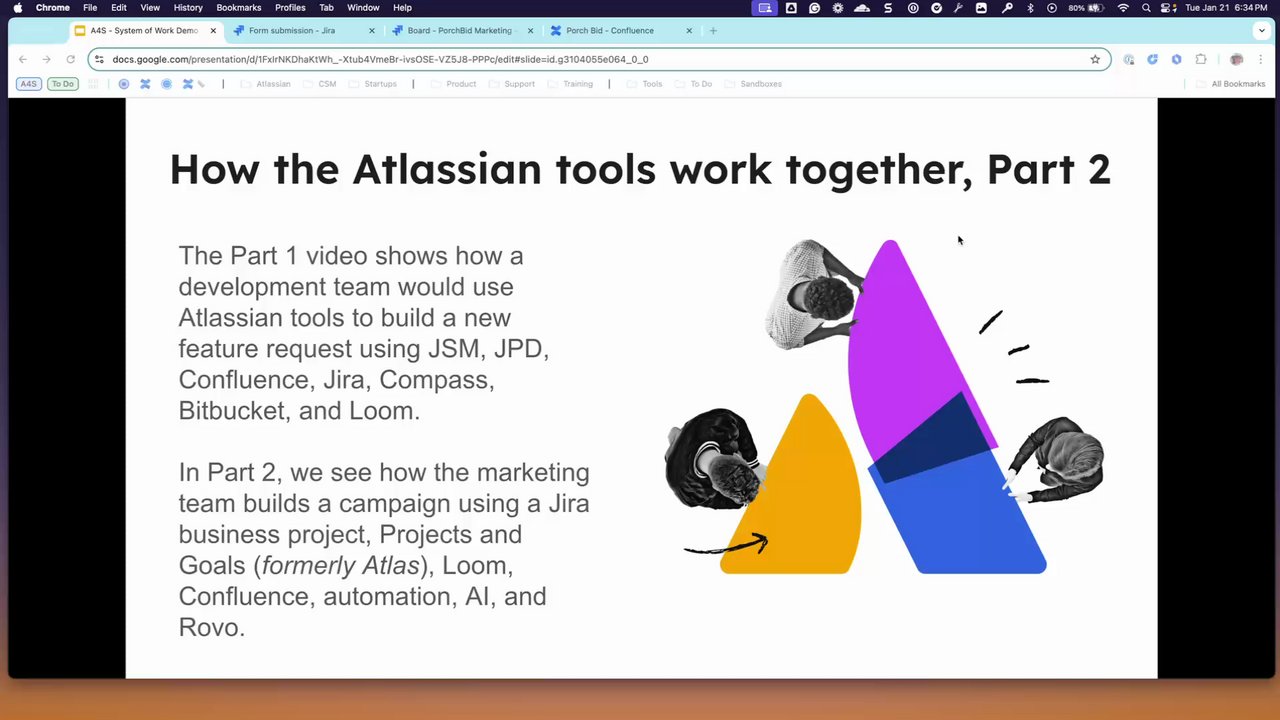
Task: Open the Support bookmarks folder
Action: tap(511, 84)
